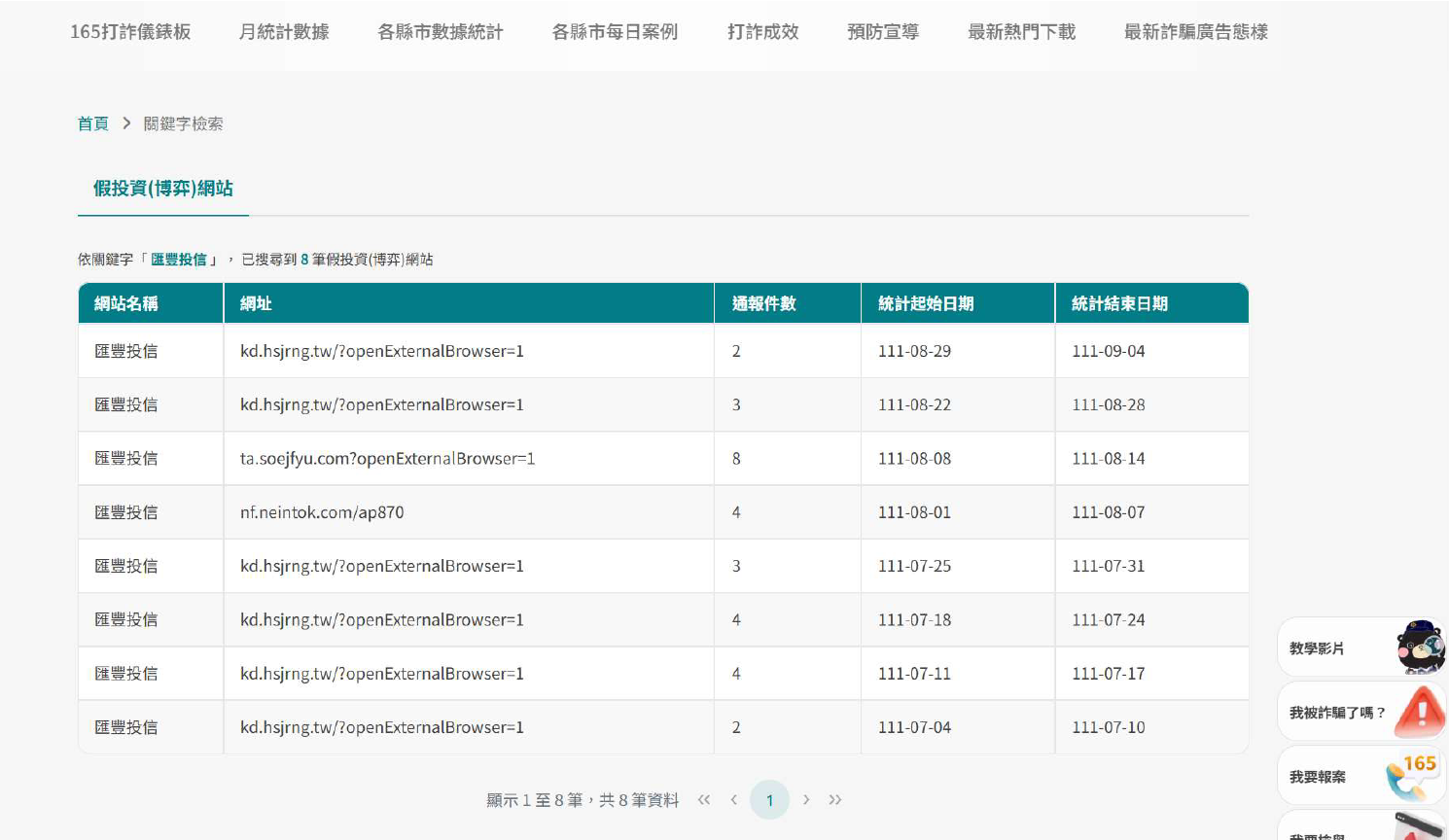1449x840 pixels.
Task: Select the 假投資(博弈)網站 tab
Action: pos(163,189)
